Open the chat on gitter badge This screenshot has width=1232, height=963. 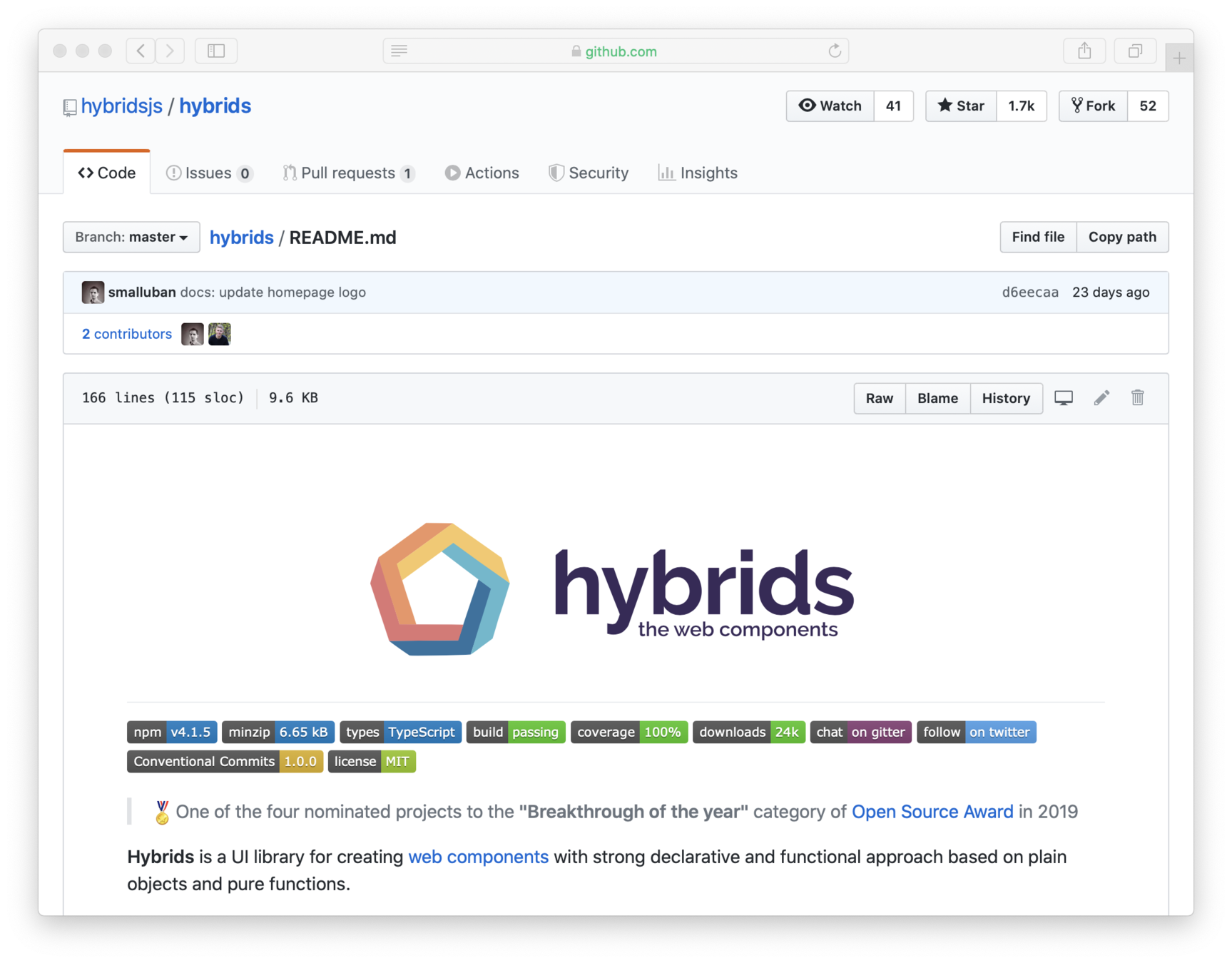[861, 732]
